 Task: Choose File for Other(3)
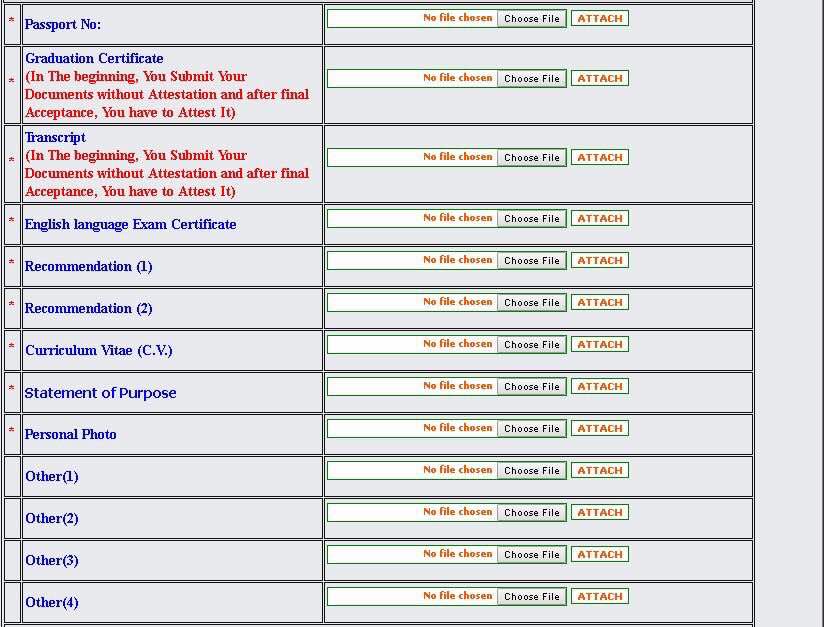531,554
